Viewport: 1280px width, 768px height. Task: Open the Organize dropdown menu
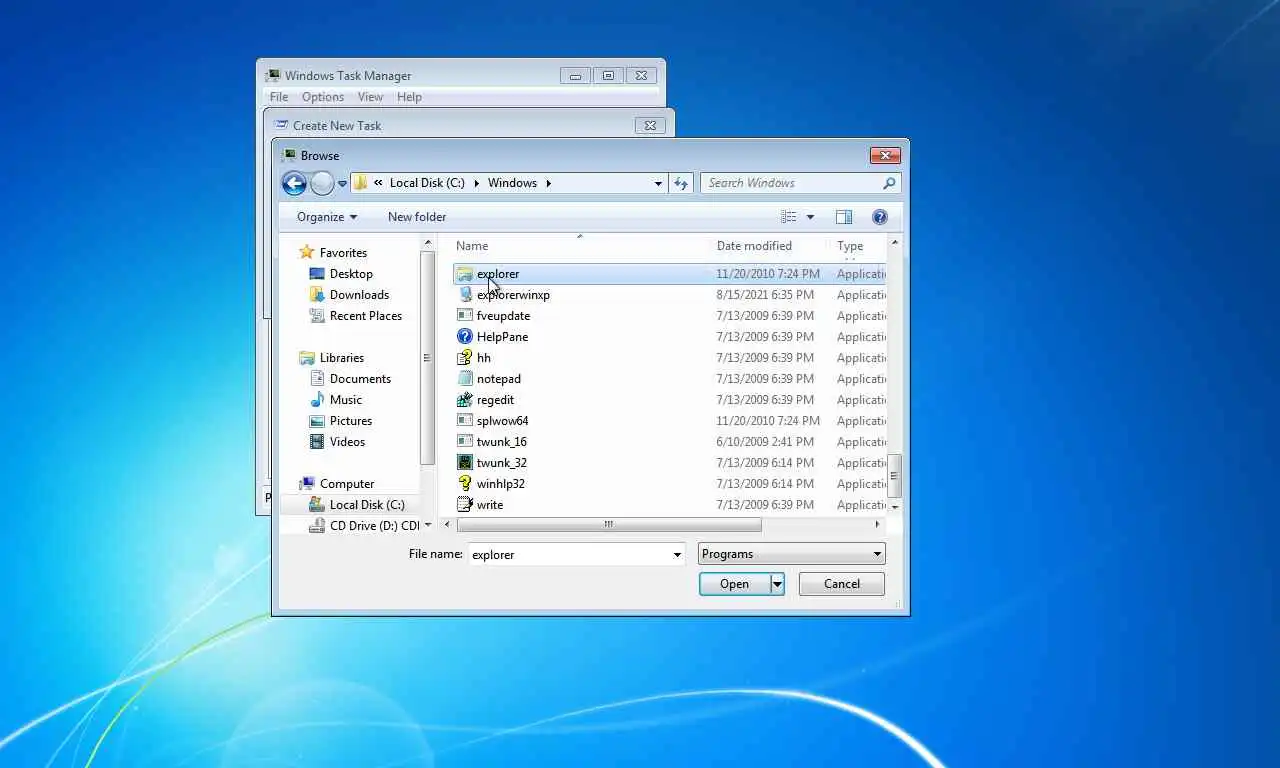[x=327, y=217]
